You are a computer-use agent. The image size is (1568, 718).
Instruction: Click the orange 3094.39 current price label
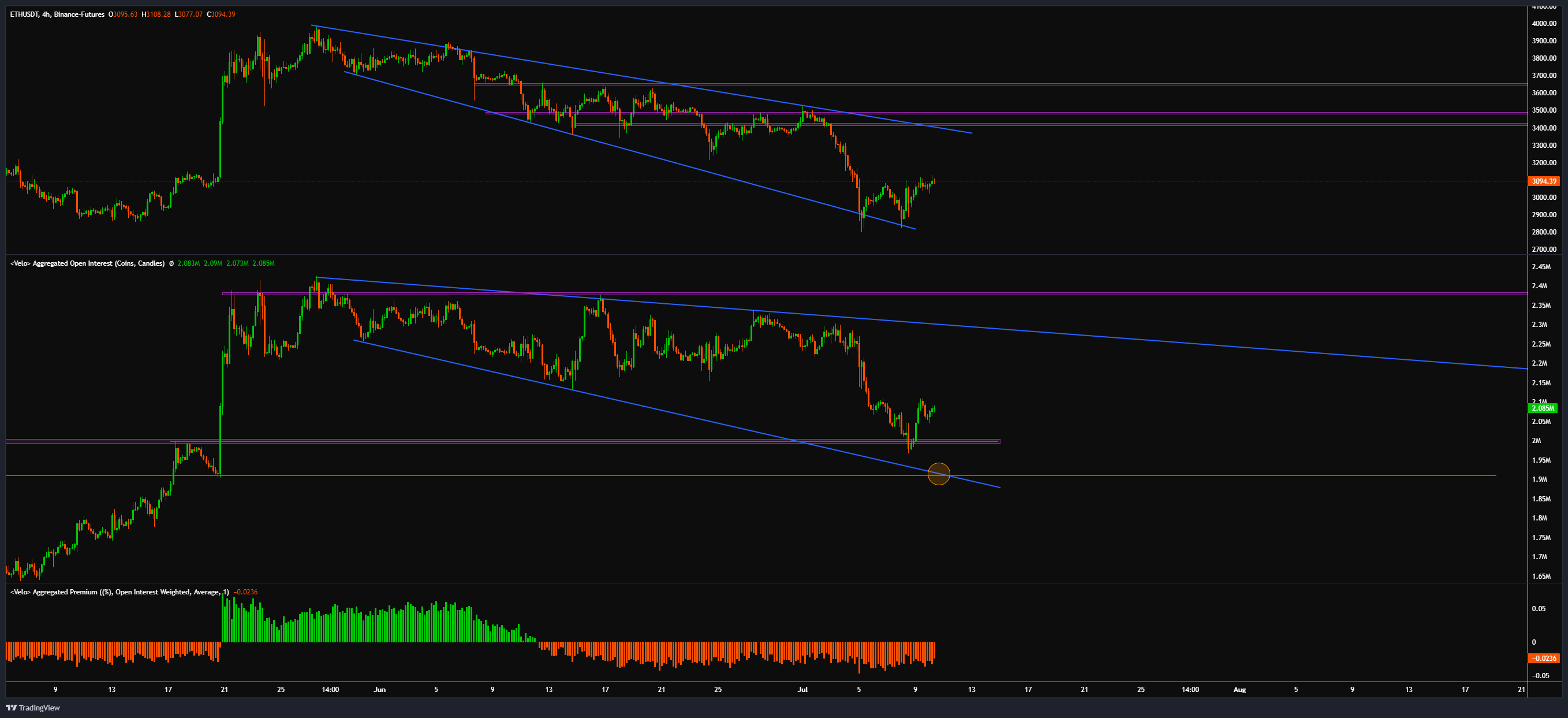[x=1543, y=181]
